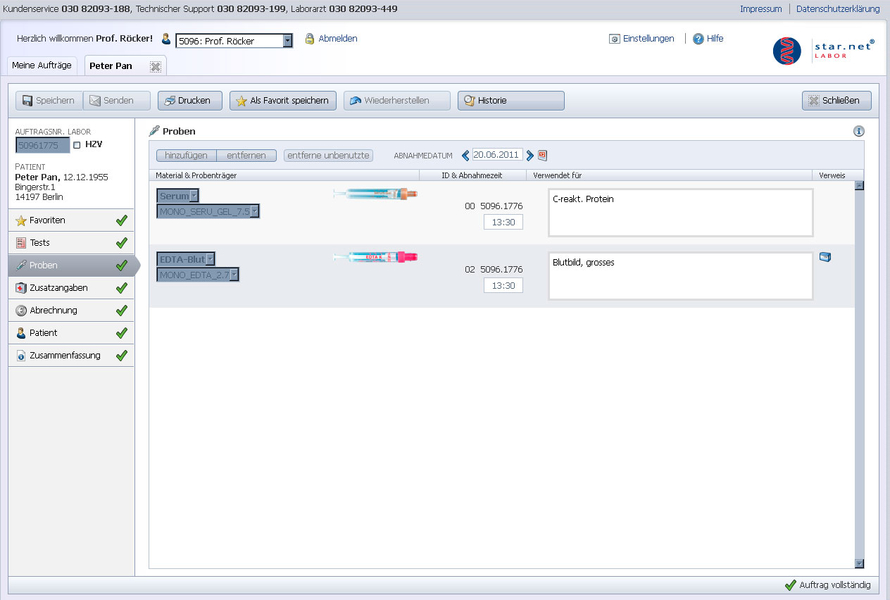Open the Hilfe help icon link
The height and width of the screenshot is (600, 890).
[700, 39]
